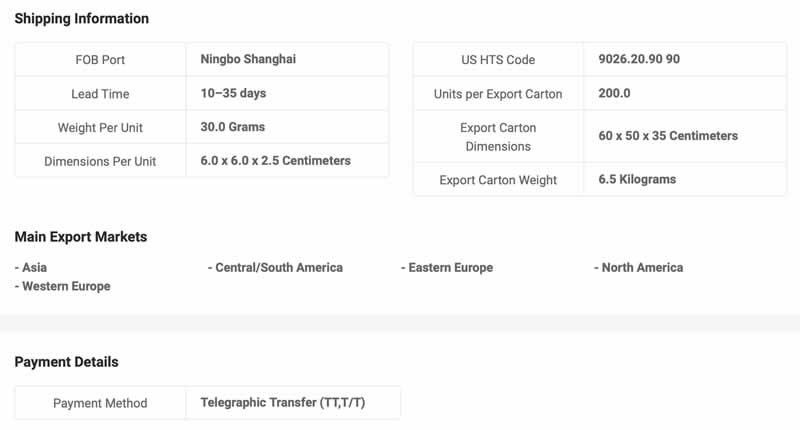Select the Central/South America market entry
Screen dimensions: 800x430
(275, 268)
